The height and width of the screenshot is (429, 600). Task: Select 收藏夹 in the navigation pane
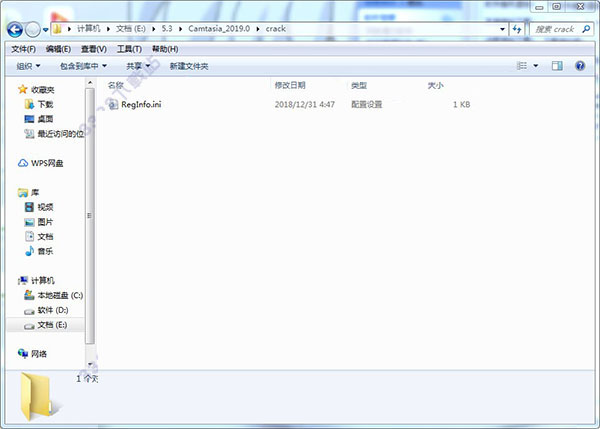pyautogui.click(x=42, y=90)
